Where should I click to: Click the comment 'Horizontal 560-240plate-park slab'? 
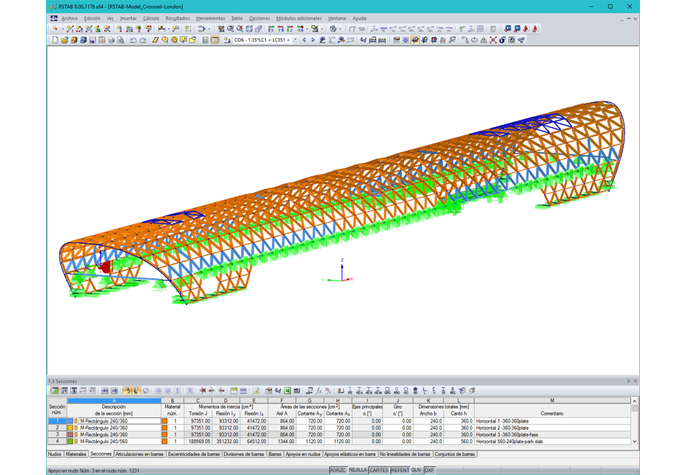click(509, 442)
